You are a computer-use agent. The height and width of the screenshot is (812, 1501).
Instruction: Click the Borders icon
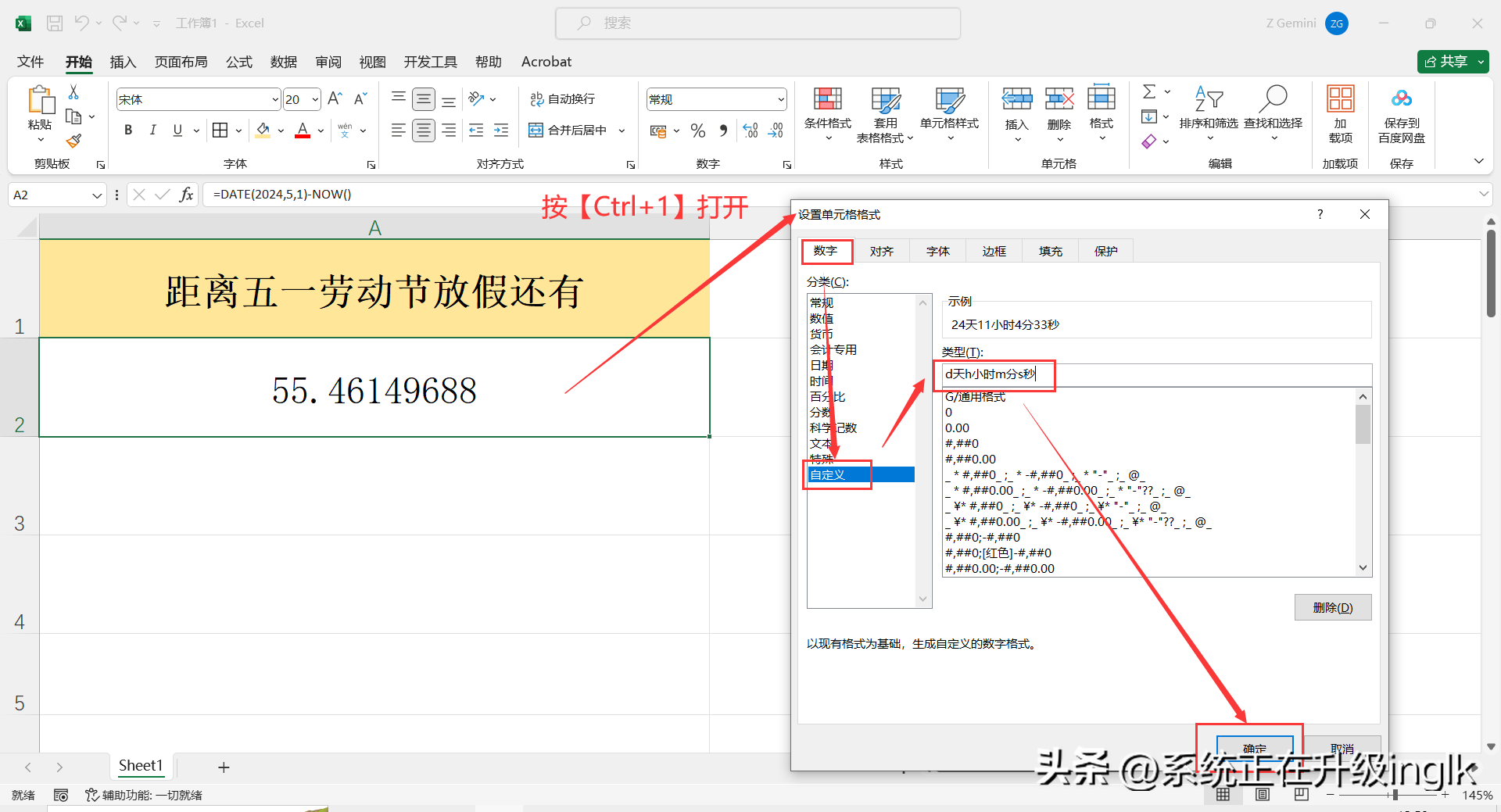pos(220,130)
